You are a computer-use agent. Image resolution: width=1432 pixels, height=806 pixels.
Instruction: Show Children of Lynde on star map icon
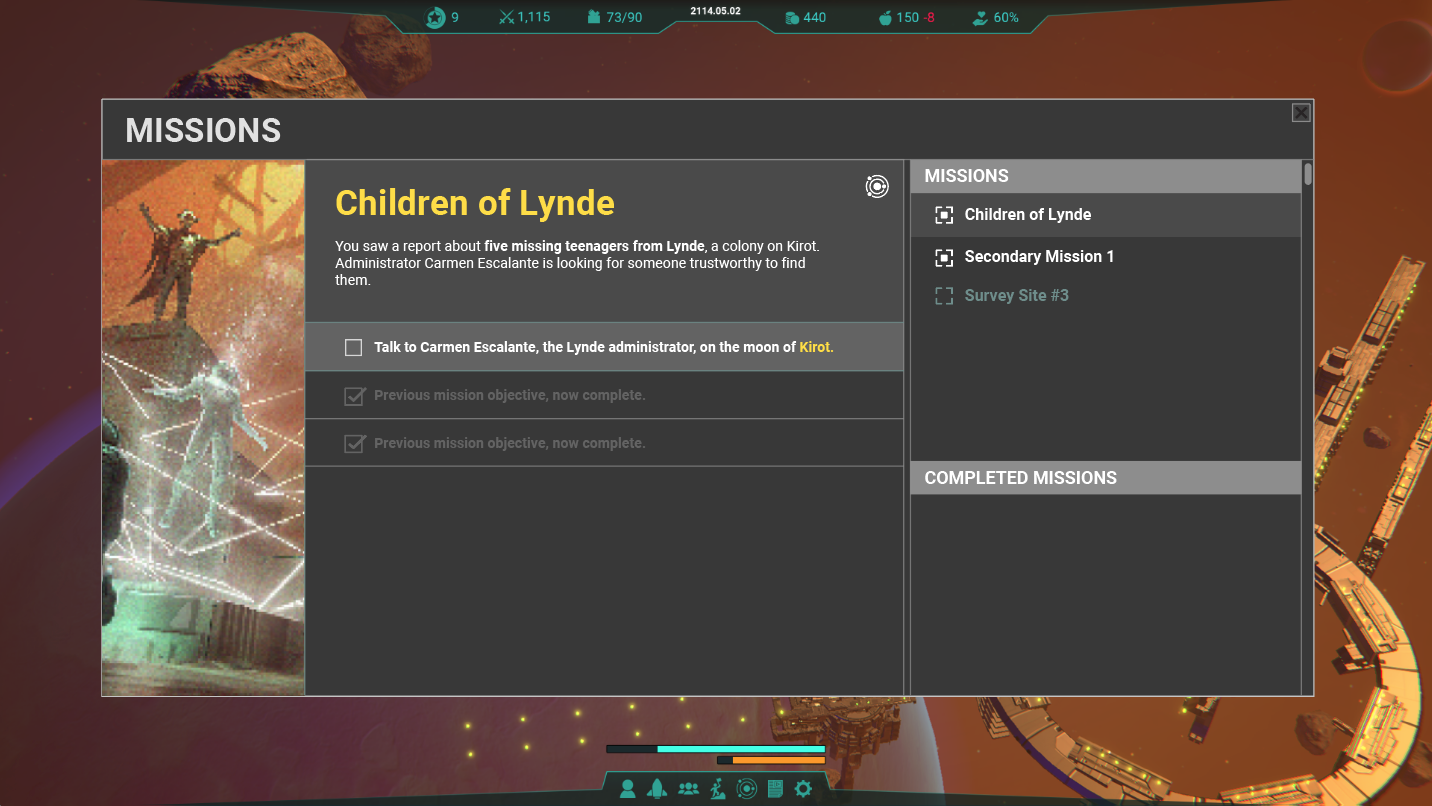877,186
